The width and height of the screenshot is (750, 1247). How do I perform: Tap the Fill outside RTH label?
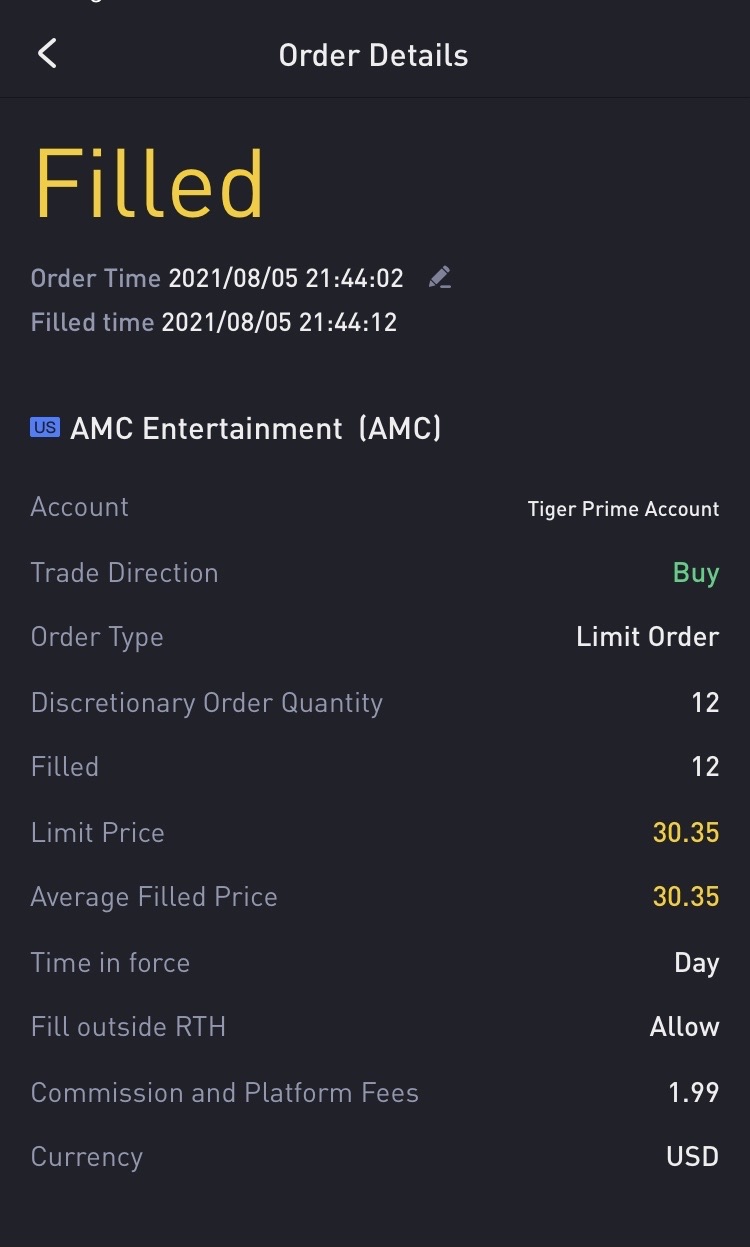coord(128,1027)
